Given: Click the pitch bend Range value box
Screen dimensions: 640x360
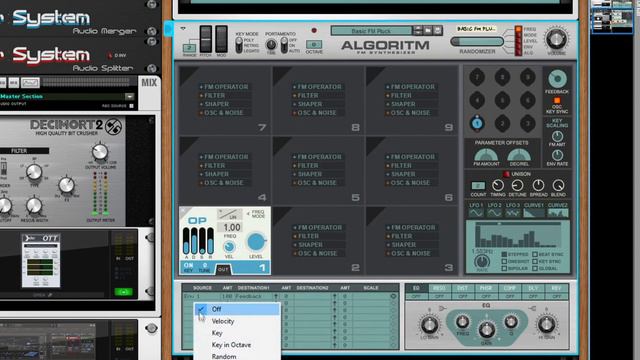Looking at the screenshot, I should pos(189,47).
